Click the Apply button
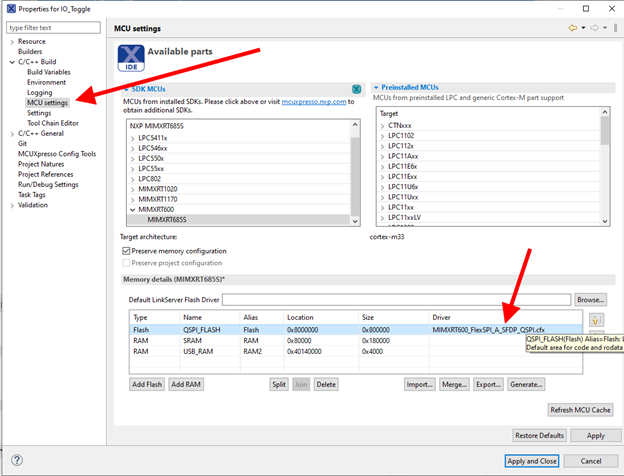624x476 pixels. click(x=596, y=435)
